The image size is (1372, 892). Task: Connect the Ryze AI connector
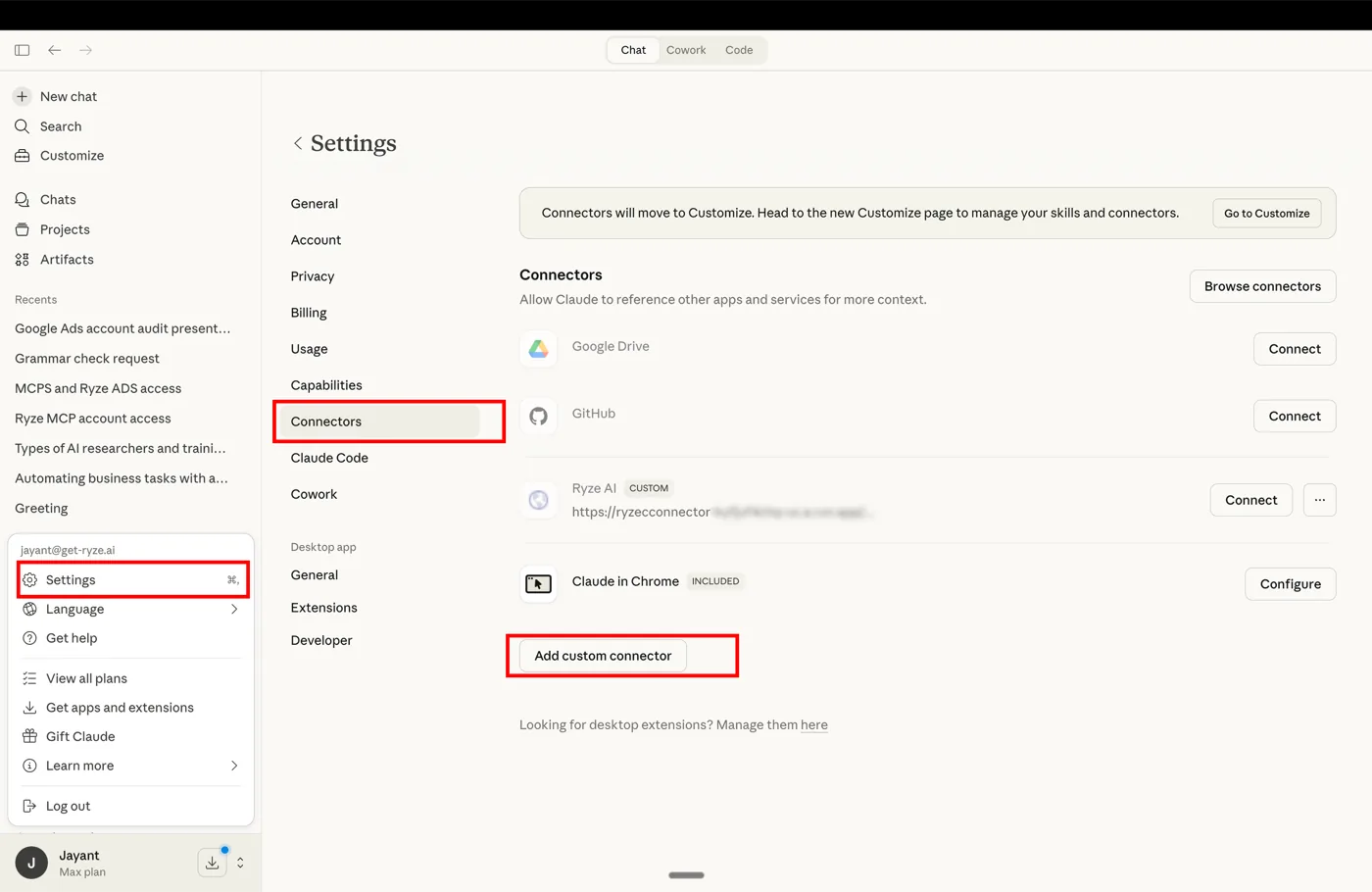click(x=1251, y=500)
